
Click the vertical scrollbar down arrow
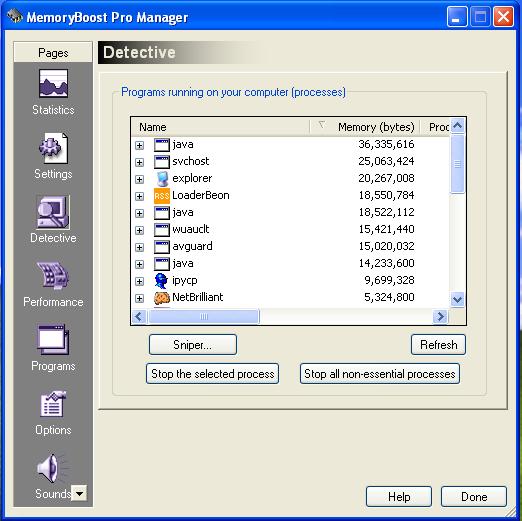458,299
